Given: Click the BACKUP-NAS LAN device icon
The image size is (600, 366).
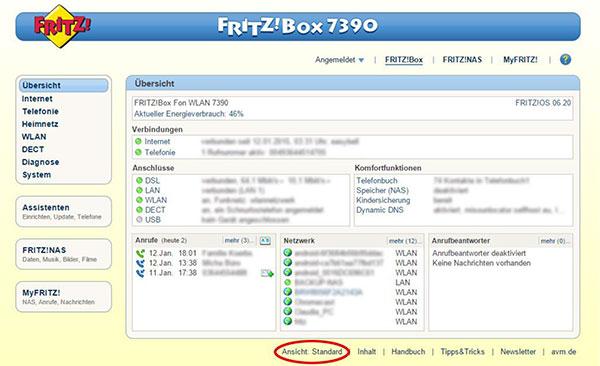Looking at the screenshot, I should pos(288,283).
